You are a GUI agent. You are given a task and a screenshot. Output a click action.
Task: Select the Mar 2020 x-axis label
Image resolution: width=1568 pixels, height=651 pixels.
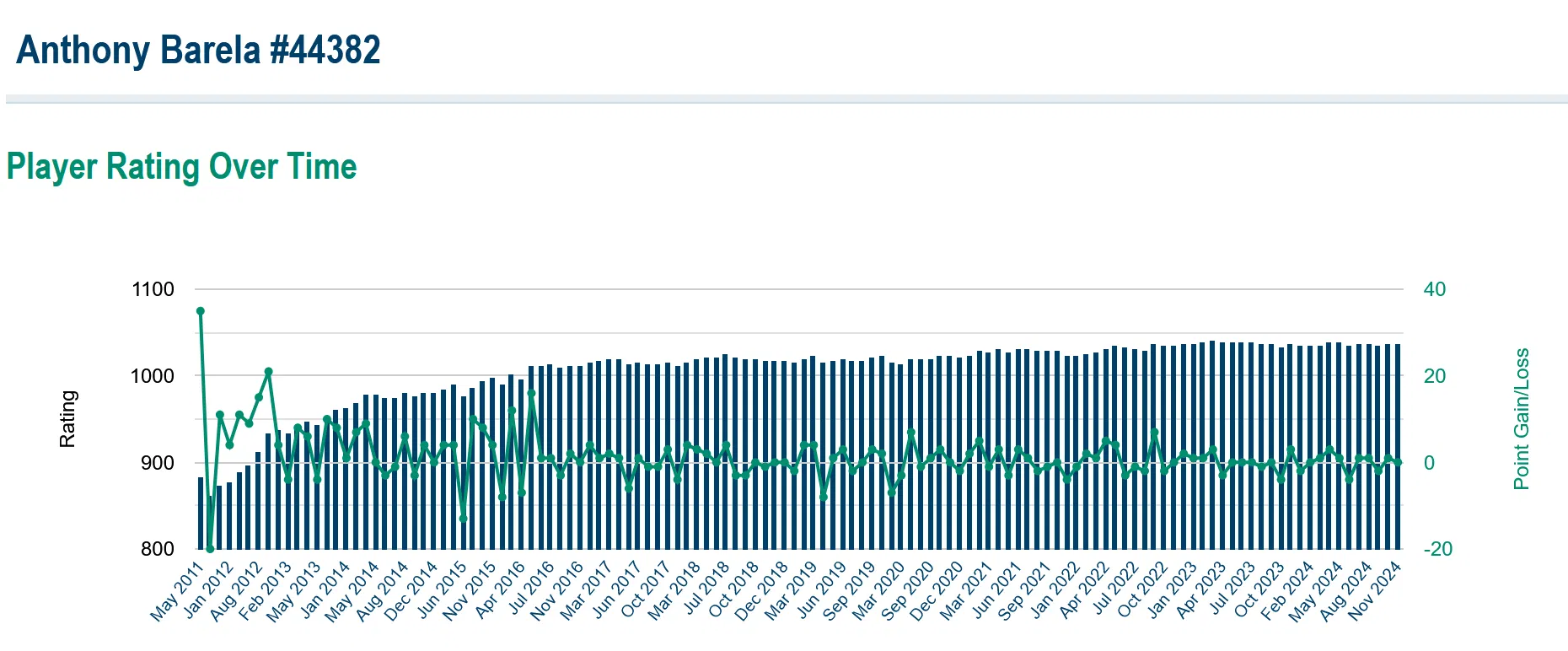879,591
